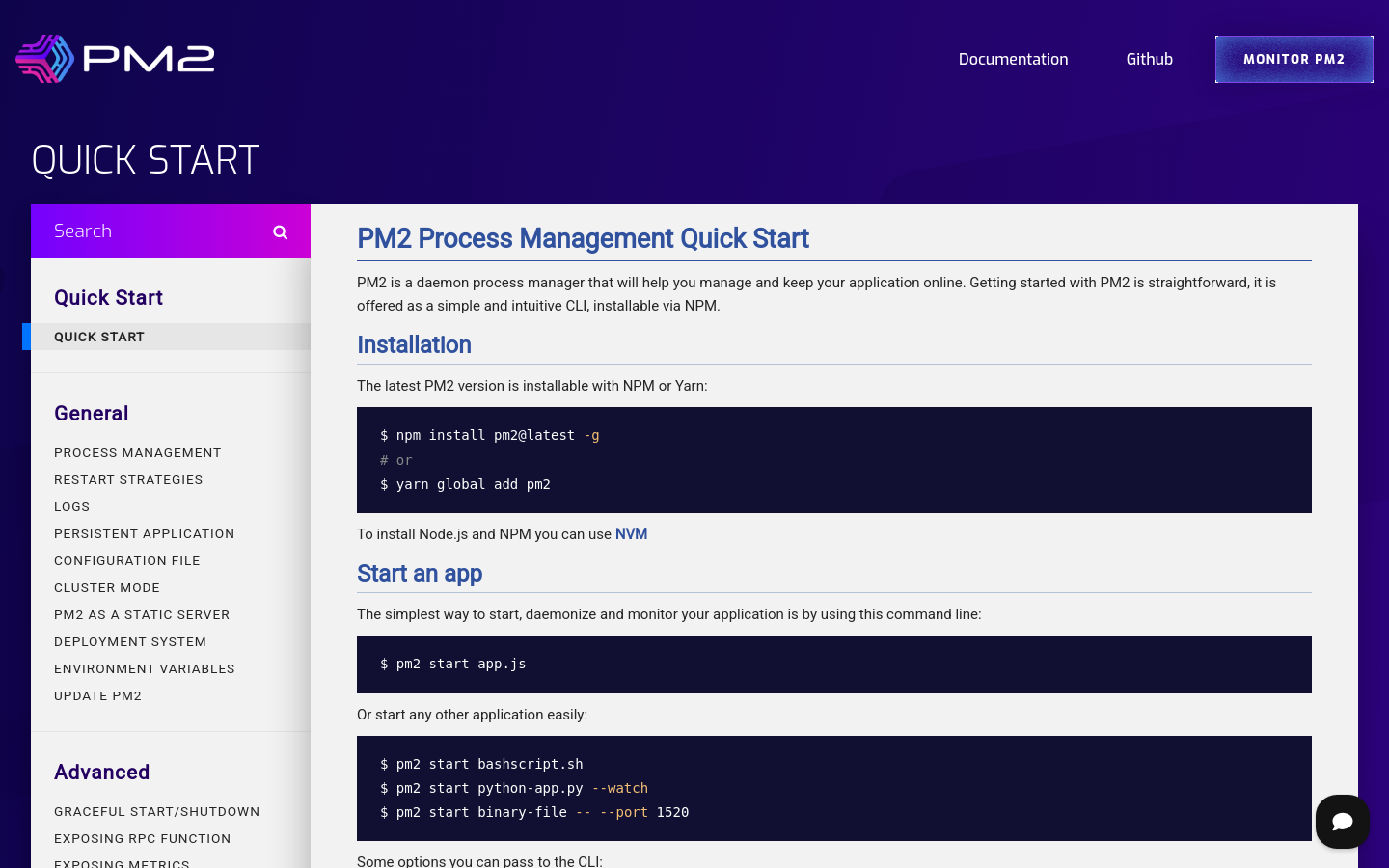
Task: Open the Process Management page
Action: [138, 452]
